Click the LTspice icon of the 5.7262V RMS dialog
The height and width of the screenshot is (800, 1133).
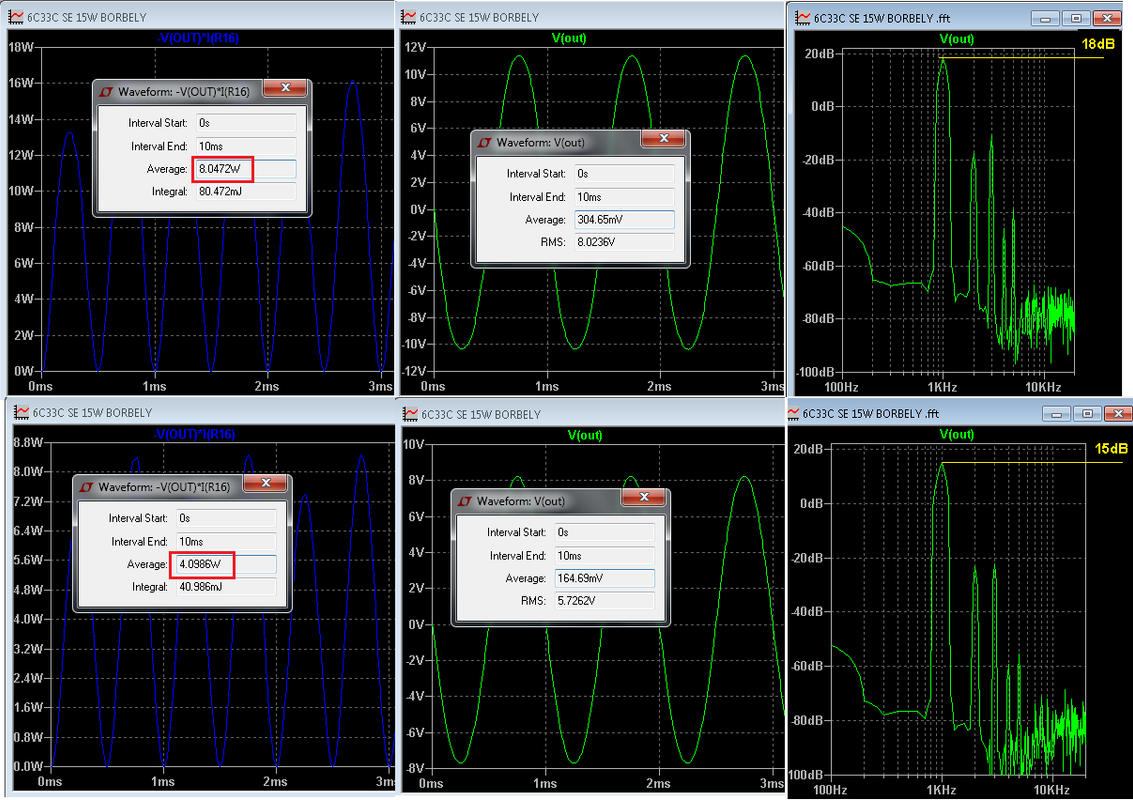click(x=465, y=501)
